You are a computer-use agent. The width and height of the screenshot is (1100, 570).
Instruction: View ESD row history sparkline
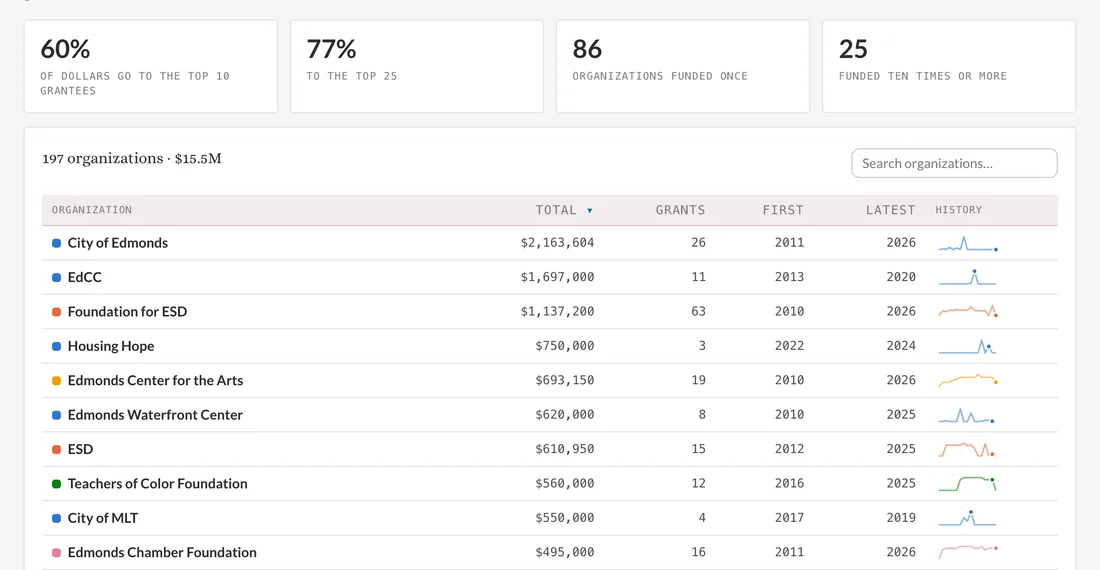[x=967, y=449]
